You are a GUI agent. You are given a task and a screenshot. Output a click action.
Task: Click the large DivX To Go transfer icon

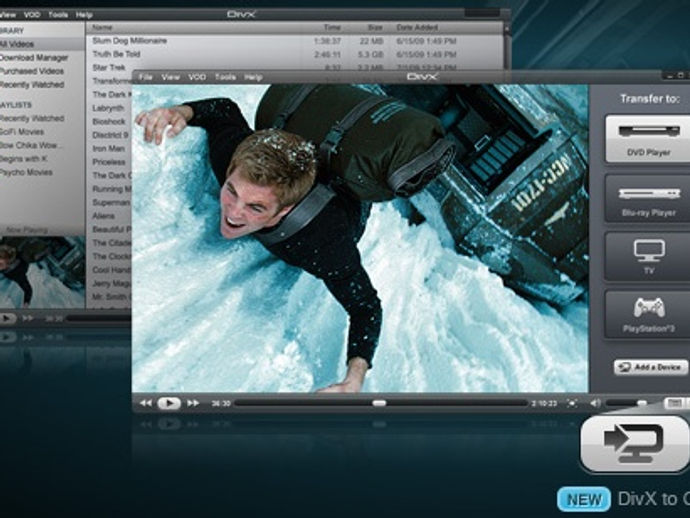[x=635, y=444]
